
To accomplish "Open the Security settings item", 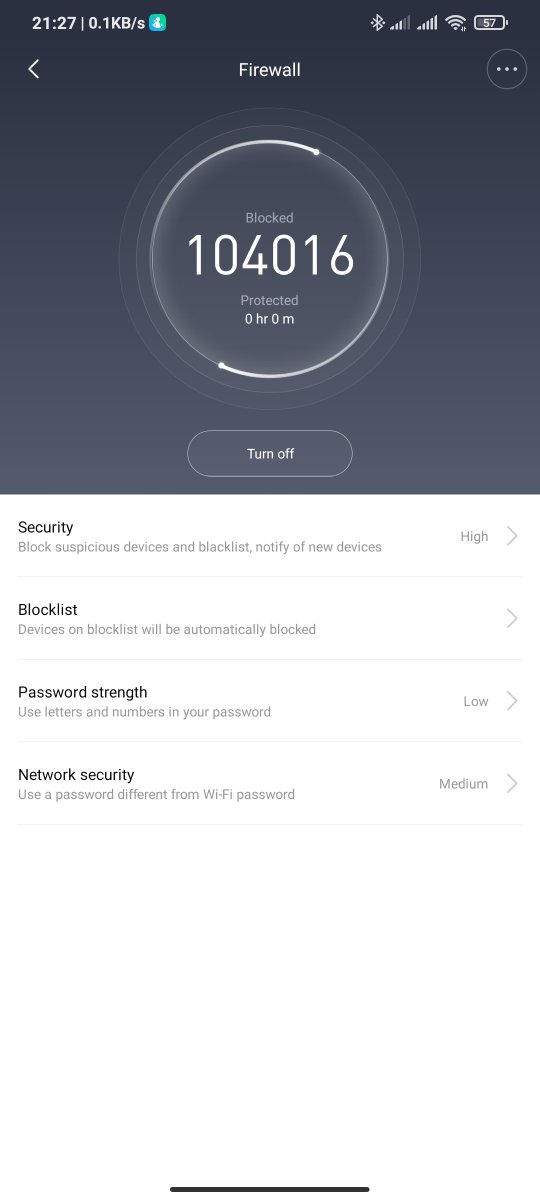I will (270, 536).
